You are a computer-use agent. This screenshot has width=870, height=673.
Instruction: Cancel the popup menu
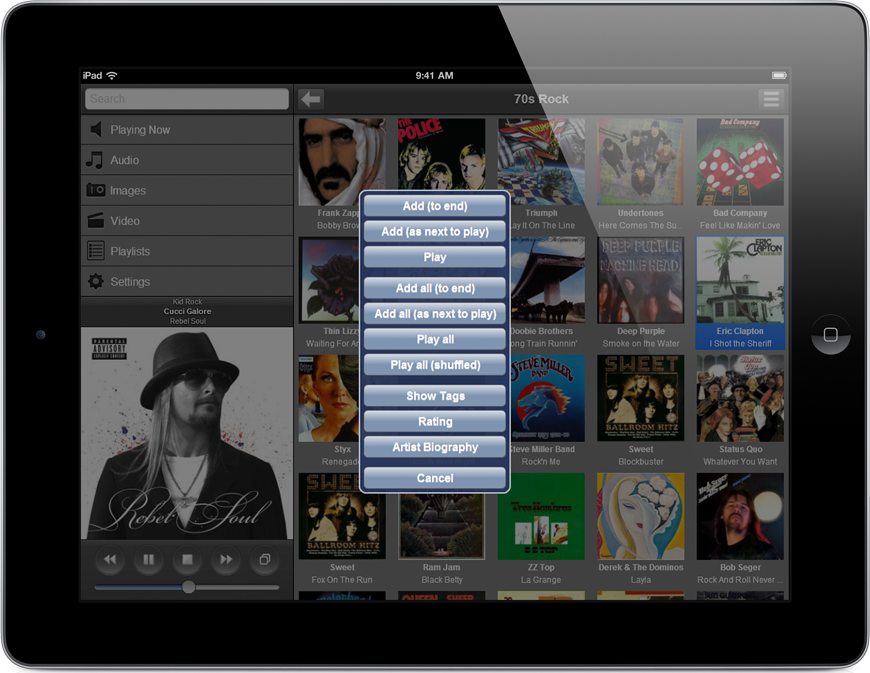[435, 478]
